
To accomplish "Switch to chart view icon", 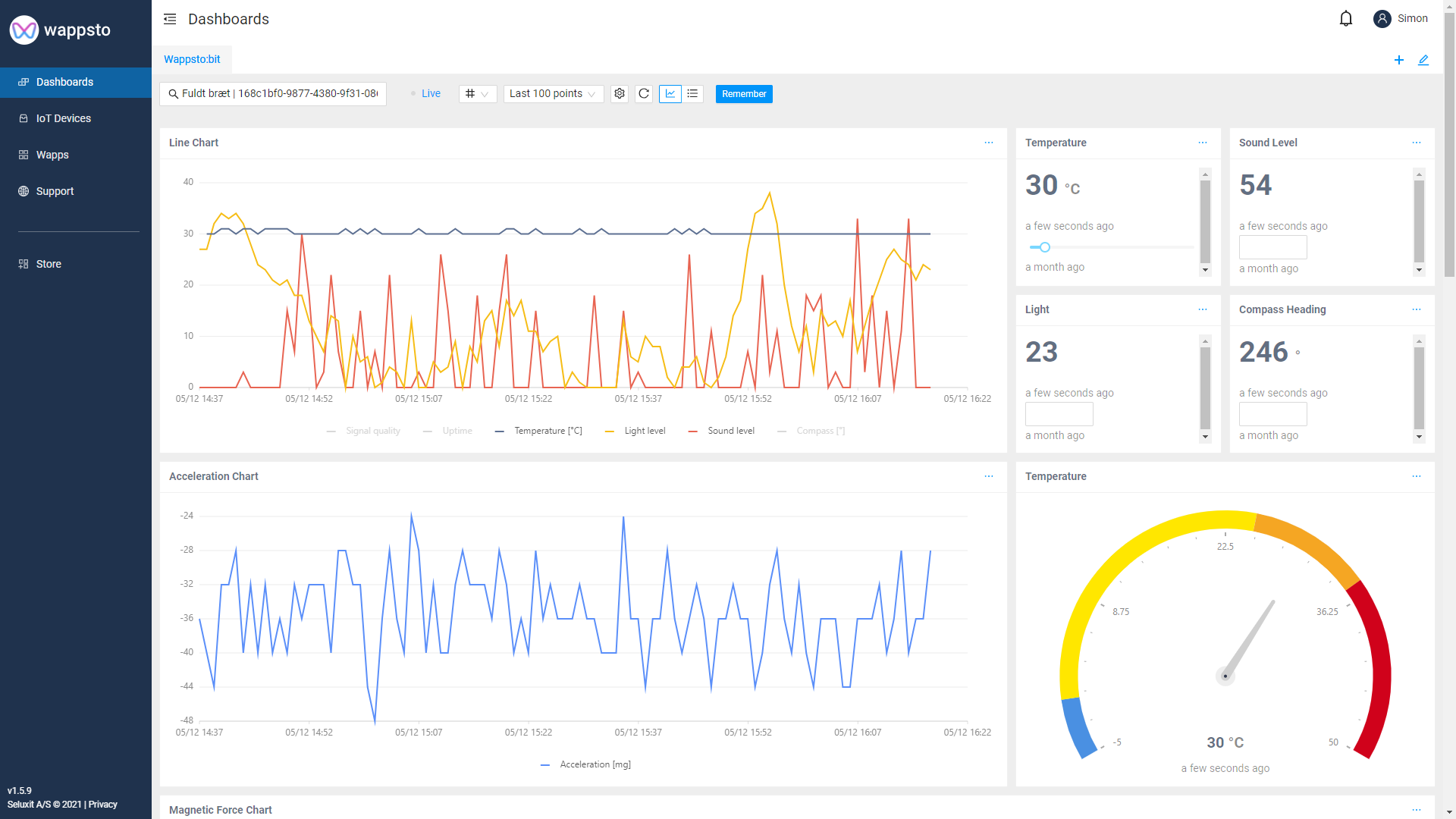I will [x=670, y=93].
